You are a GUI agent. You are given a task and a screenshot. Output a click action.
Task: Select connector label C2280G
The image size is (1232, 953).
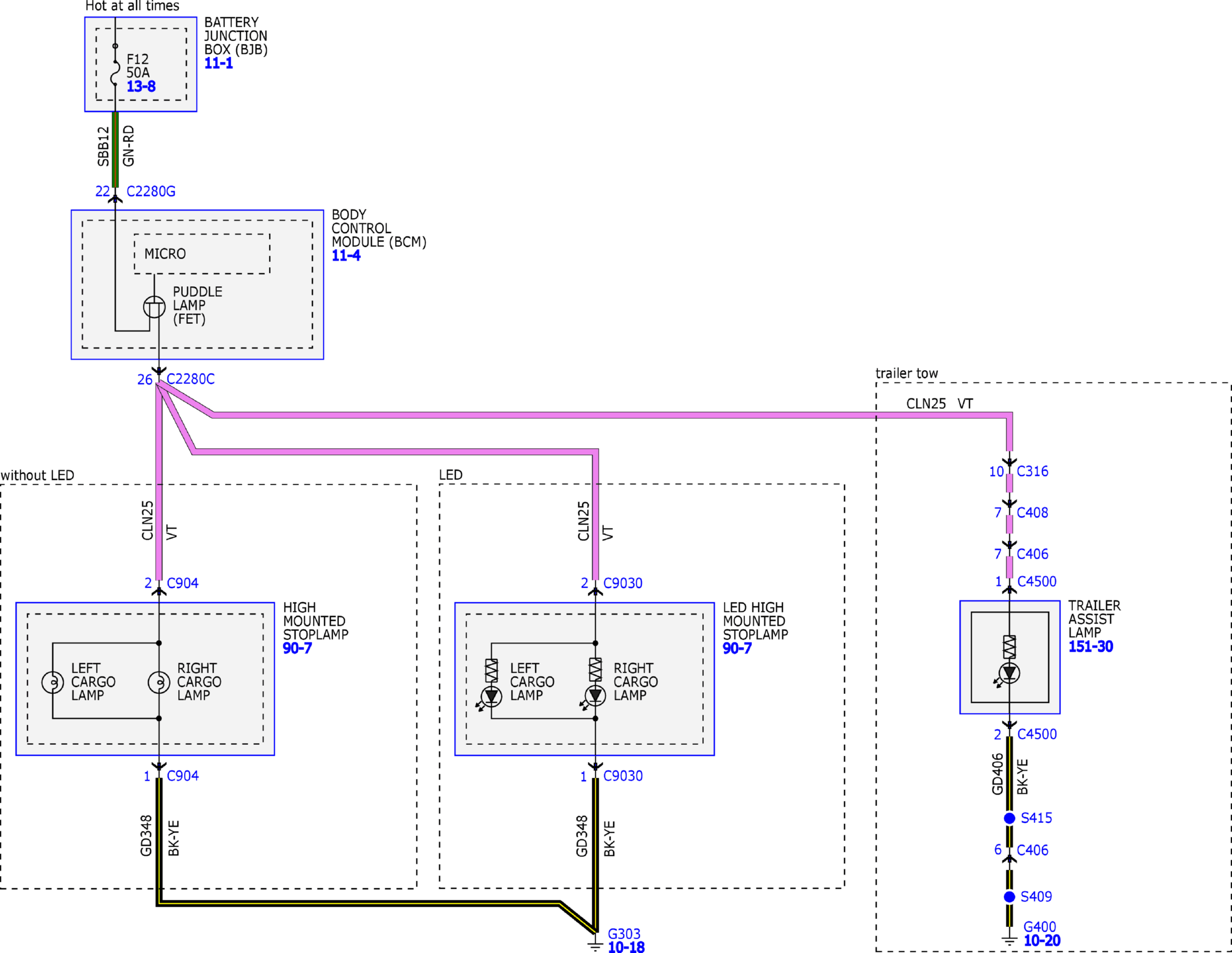pyautogui.click(x=151, y=191)
